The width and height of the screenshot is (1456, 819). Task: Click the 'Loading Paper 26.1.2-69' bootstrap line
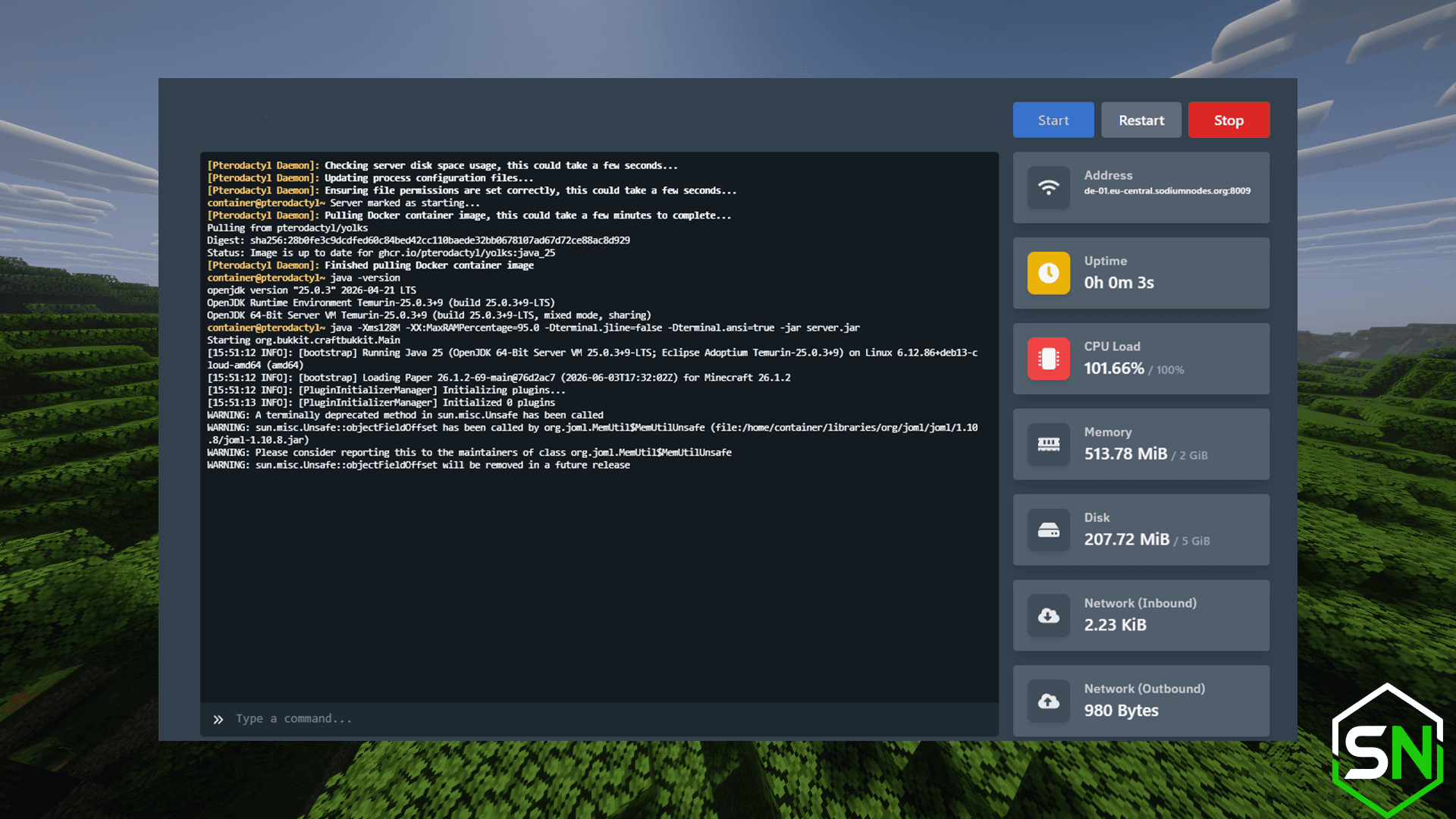[x=498, y=378]
